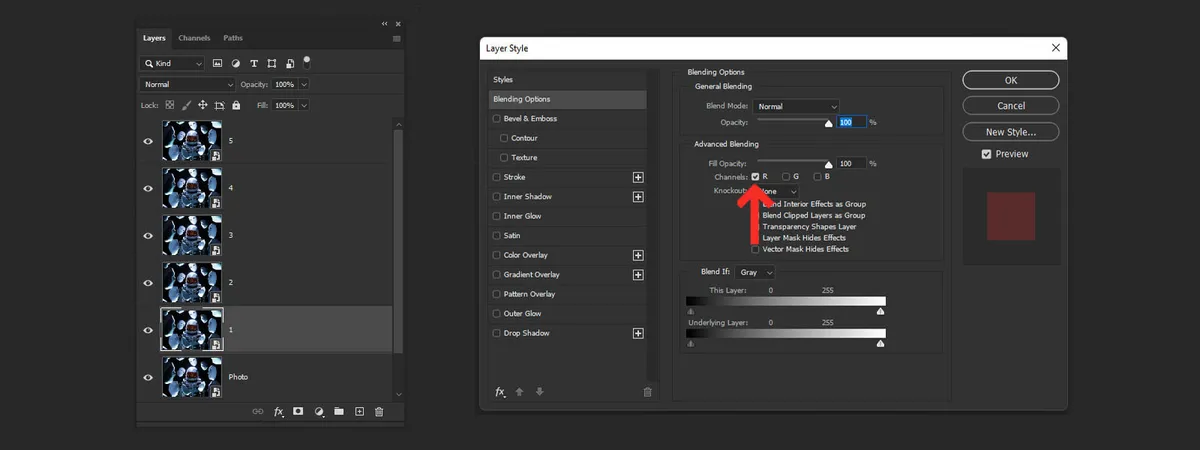Move effect up arrow in Layer Style
Screen dimensions: 1200x450
pyautogui.click(x=519, y=392)
